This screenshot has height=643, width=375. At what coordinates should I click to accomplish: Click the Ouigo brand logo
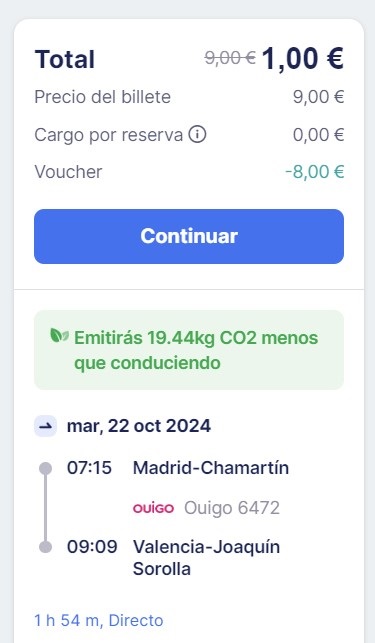tap(153, 508)
